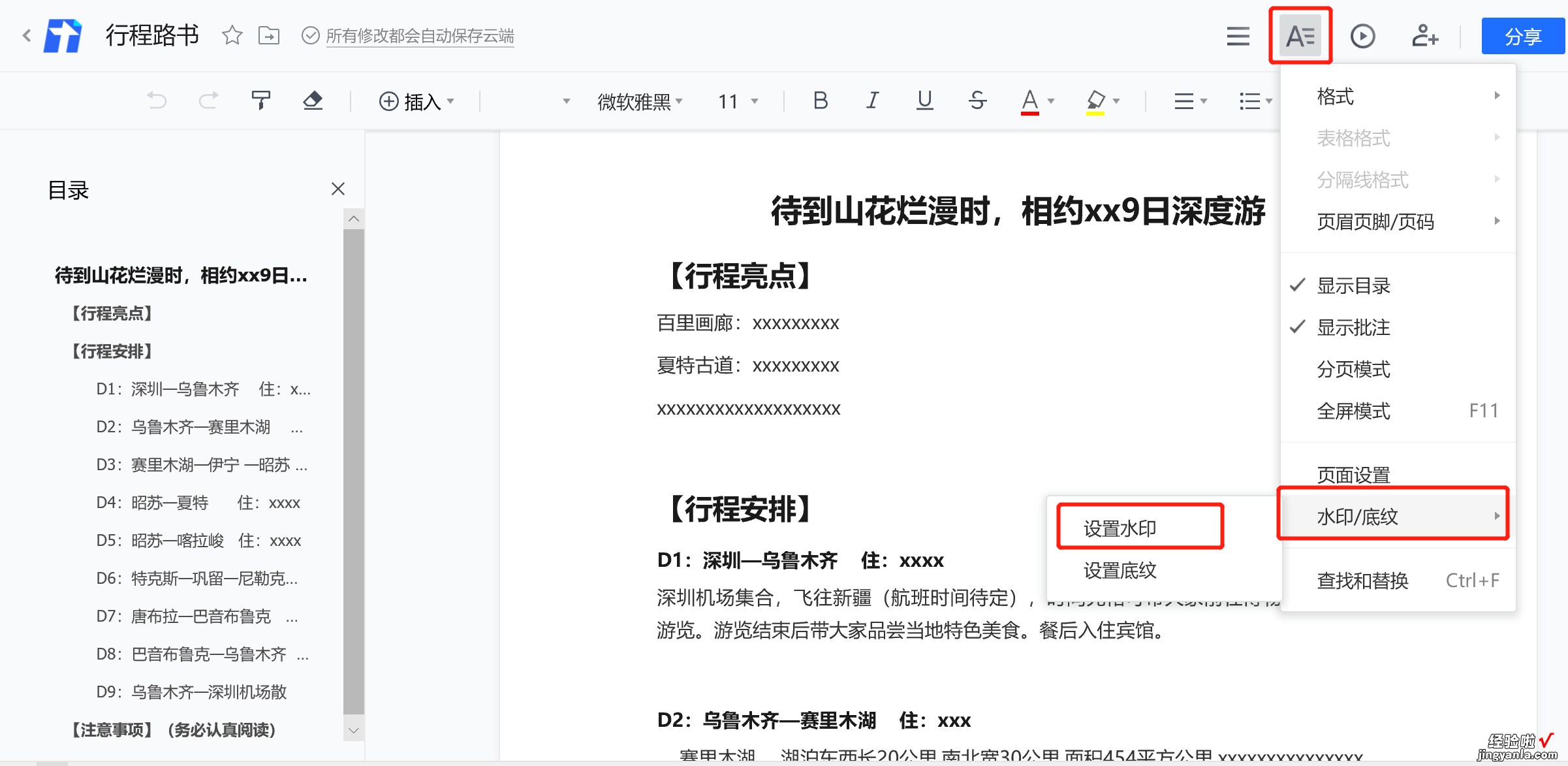Click the 分享 button
The width and height of the screenshot is (1568, 766).
[1523, 36]
